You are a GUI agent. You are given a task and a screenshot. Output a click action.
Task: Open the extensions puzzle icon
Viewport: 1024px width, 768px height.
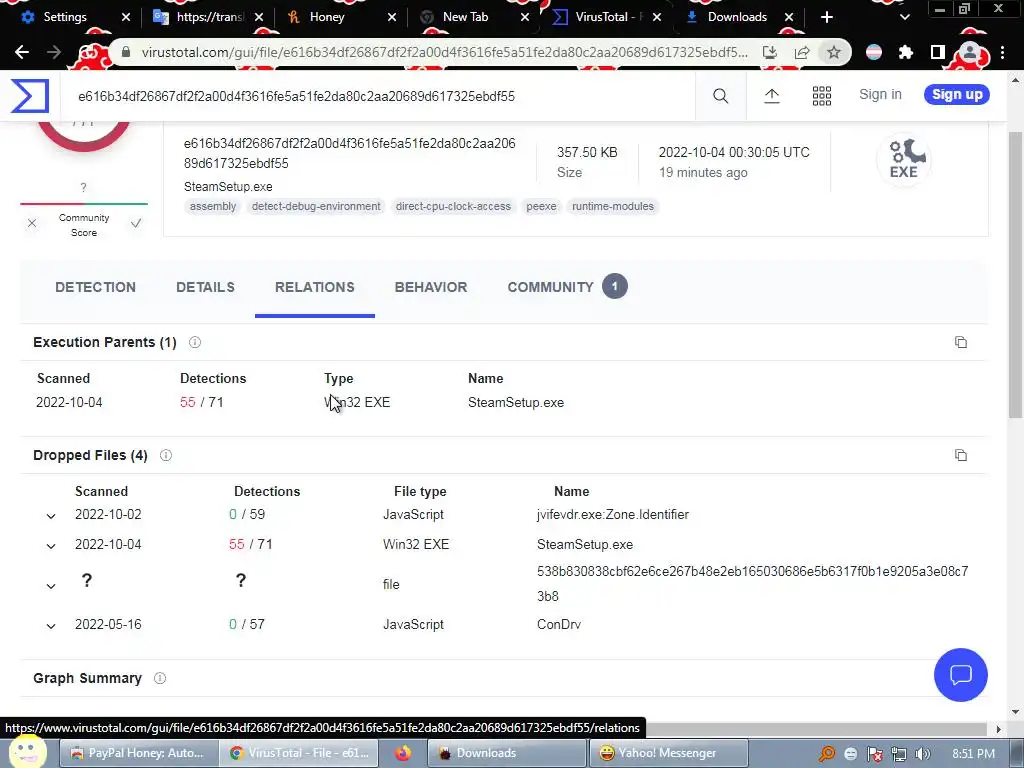coord(905,52)
